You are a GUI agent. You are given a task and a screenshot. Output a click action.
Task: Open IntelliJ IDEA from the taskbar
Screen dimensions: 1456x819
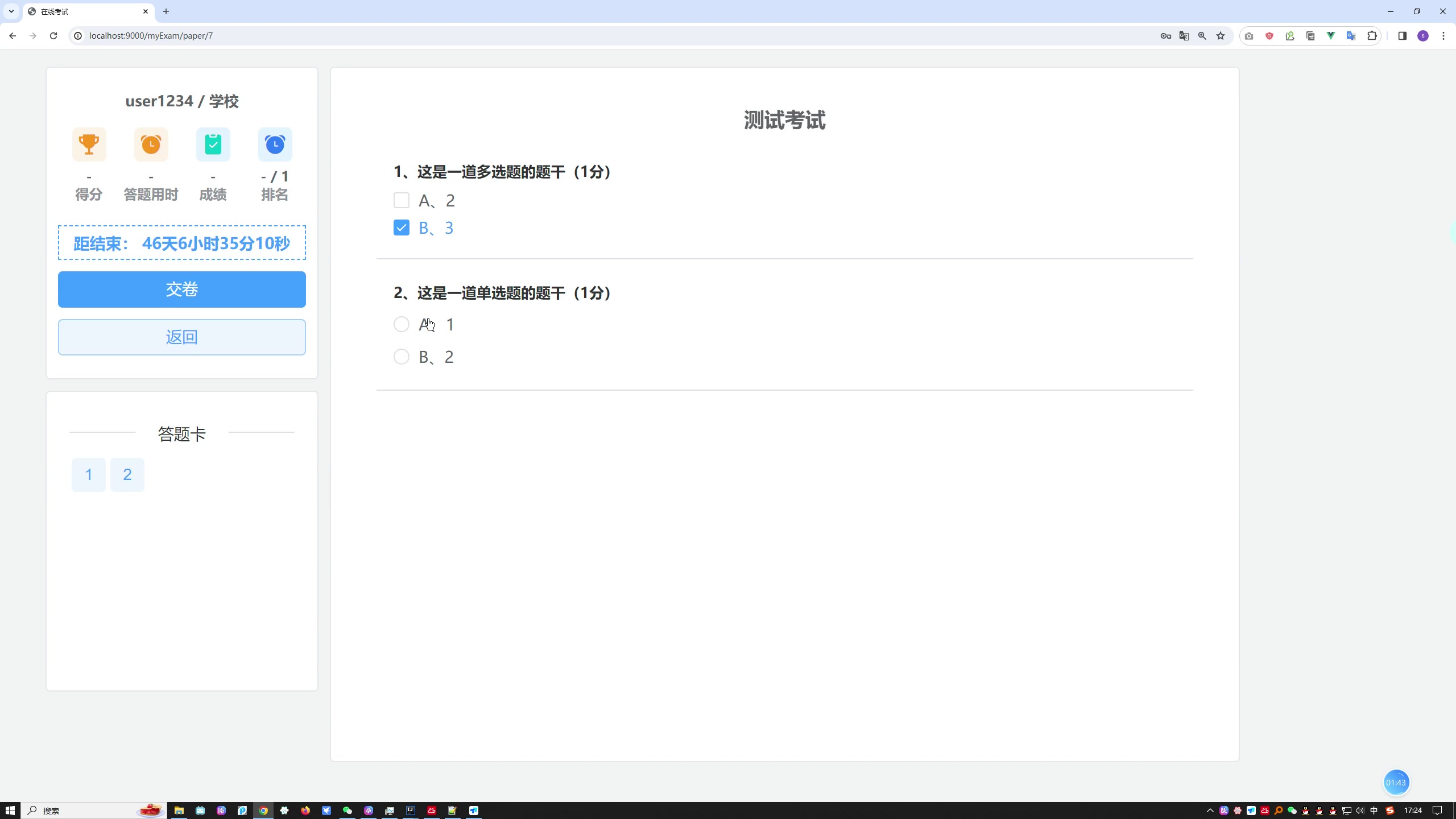tap(410, 810)
